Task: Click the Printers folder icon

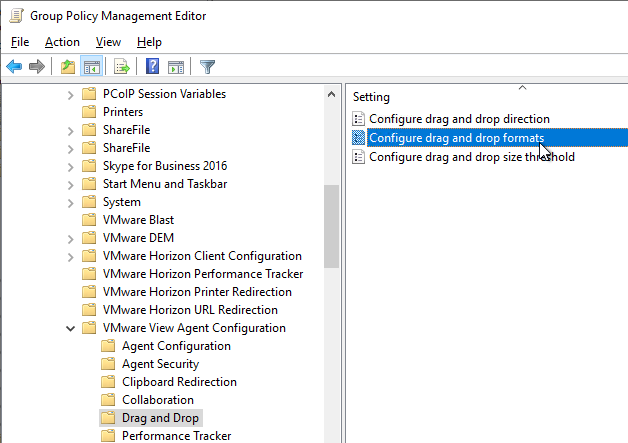Action: (89, 112)
